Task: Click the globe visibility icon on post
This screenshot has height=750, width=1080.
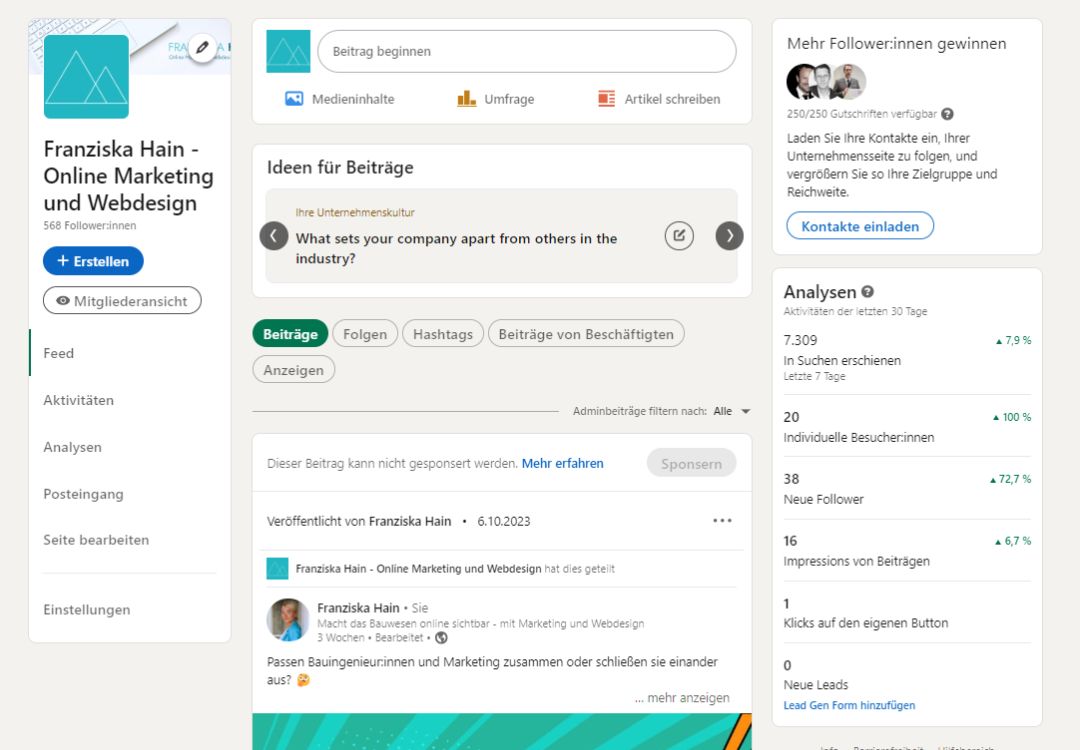Action: coord(442,638)
